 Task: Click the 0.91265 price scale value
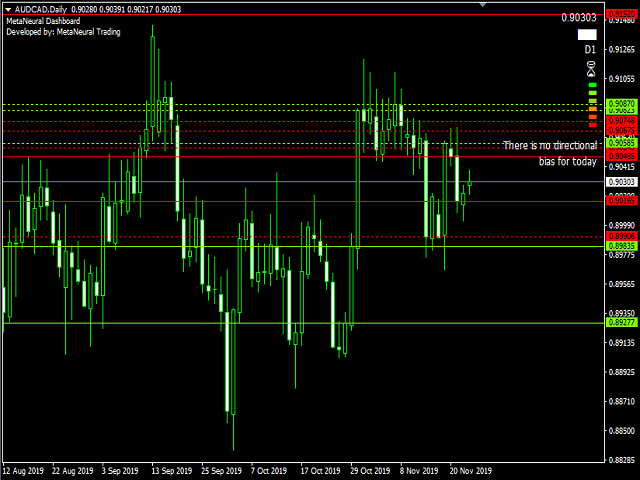[x=622, y=49]
